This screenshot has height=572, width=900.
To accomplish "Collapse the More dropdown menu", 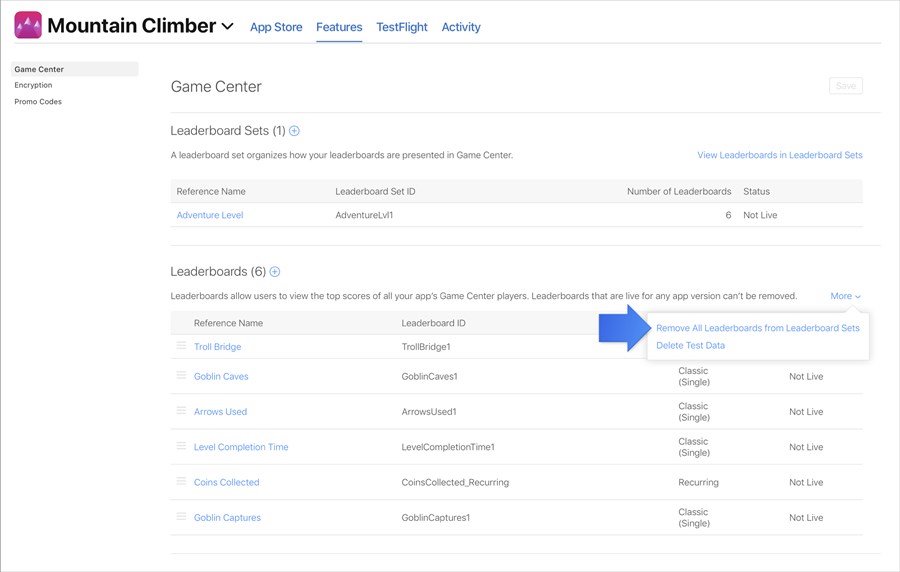I will click(x=845, y=296).
